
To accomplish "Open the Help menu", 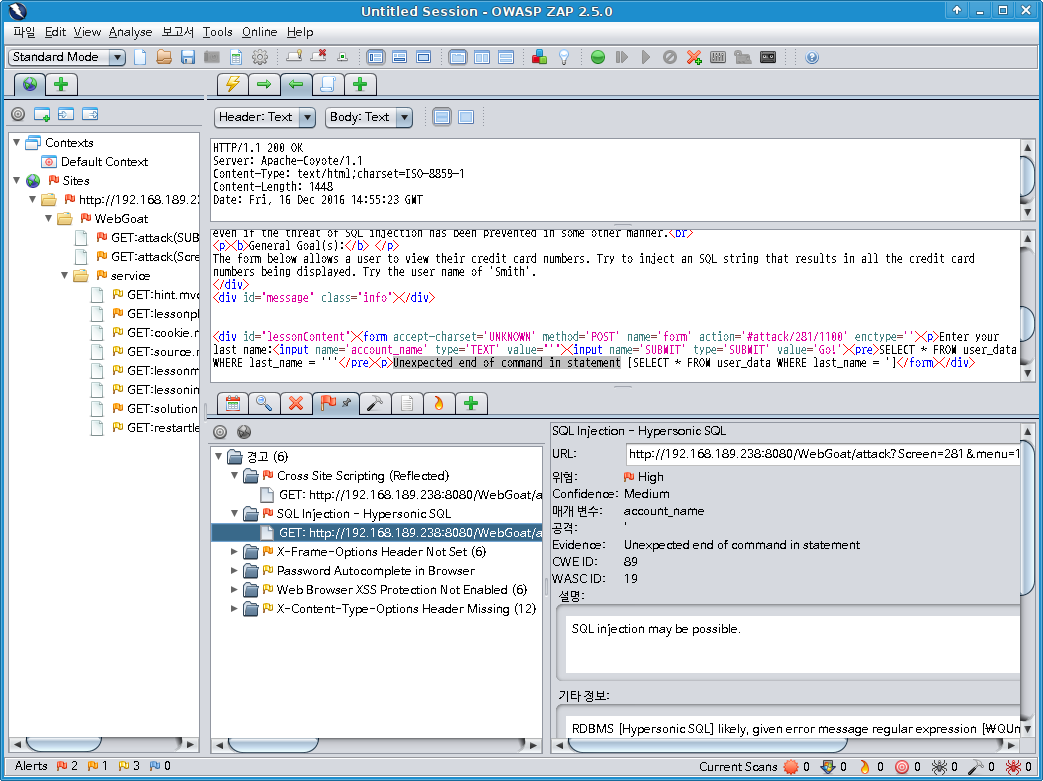I will (300, 32).
